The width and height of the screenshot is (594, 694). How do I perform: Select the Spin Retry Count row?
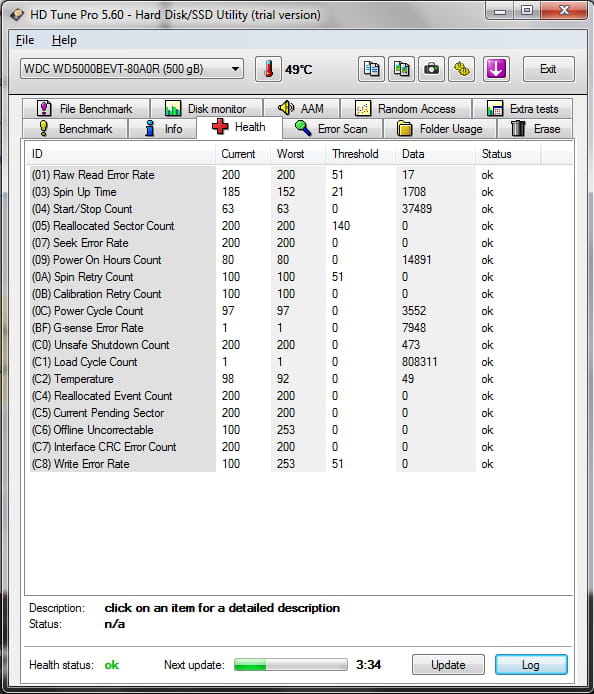[286, 277]
